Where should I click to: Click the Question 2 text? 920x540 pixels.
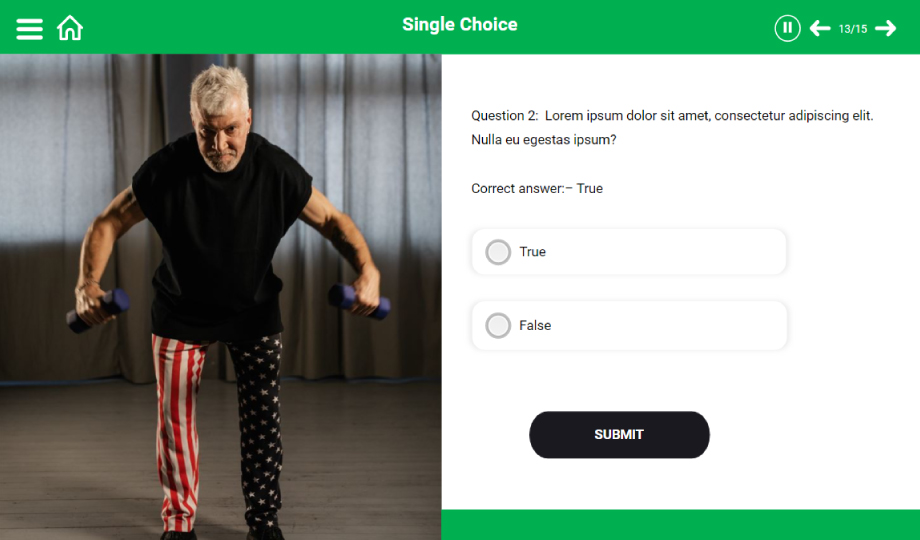(672, 127)
